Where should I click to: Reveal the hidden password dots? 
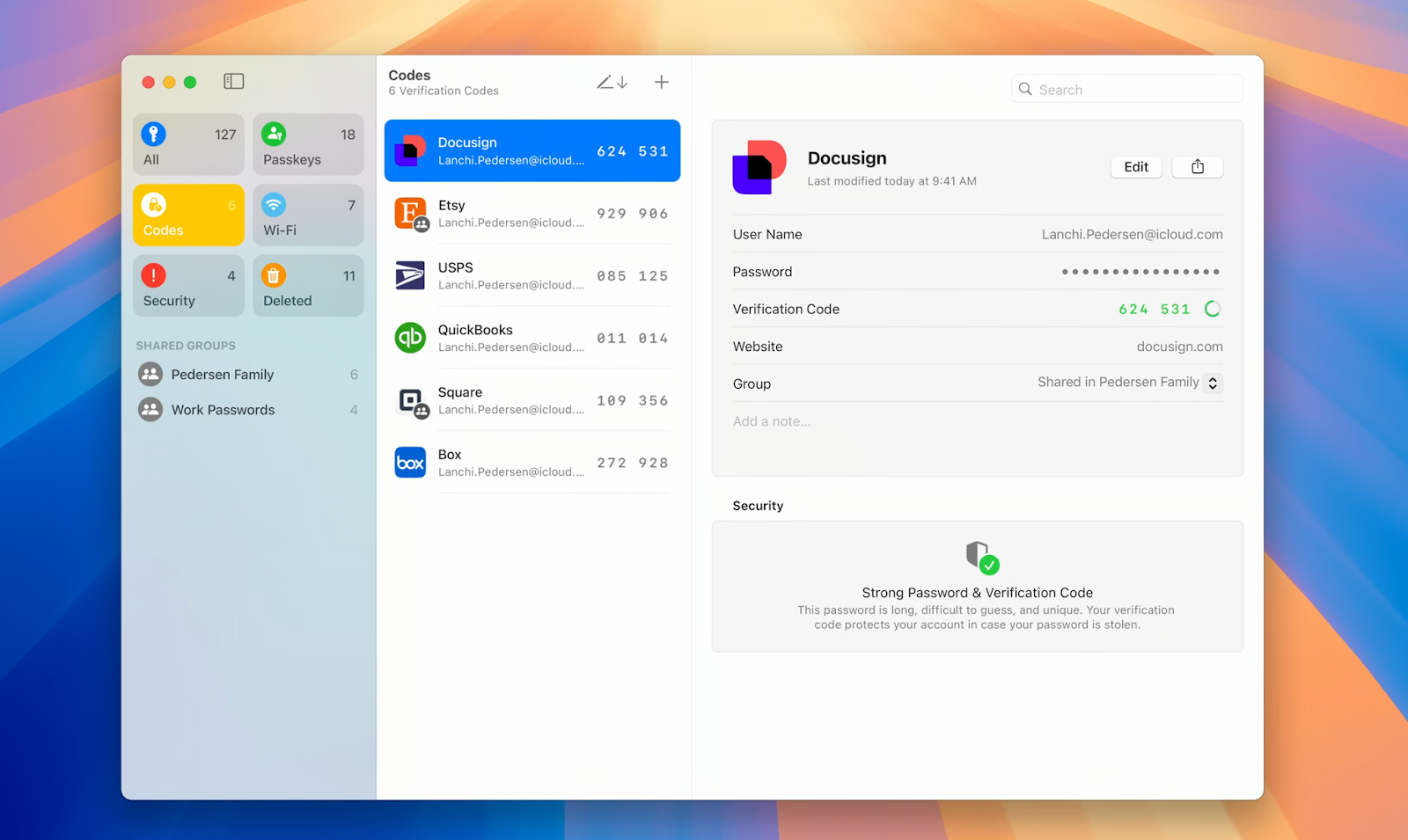click(1140, 272)
